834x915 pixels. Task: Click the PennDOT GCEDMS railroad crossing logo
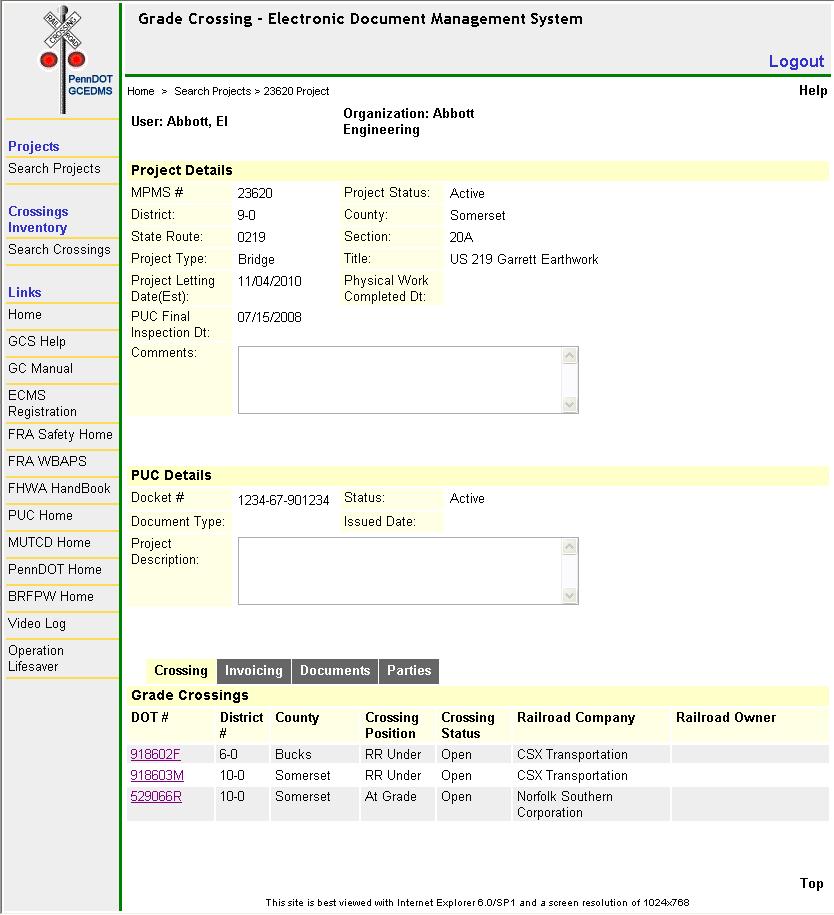pyautogui.click(x=62, y=58)
